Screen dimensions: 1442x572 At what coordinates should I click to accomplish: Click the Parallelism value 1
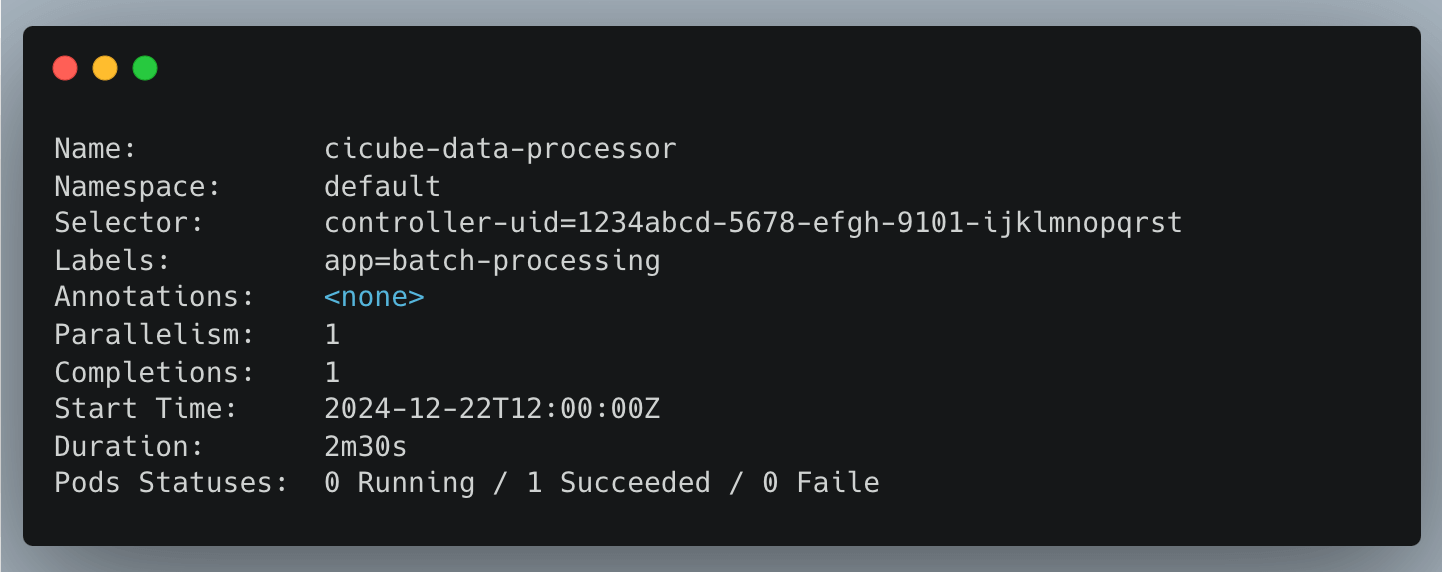click(x=332, y=335)
